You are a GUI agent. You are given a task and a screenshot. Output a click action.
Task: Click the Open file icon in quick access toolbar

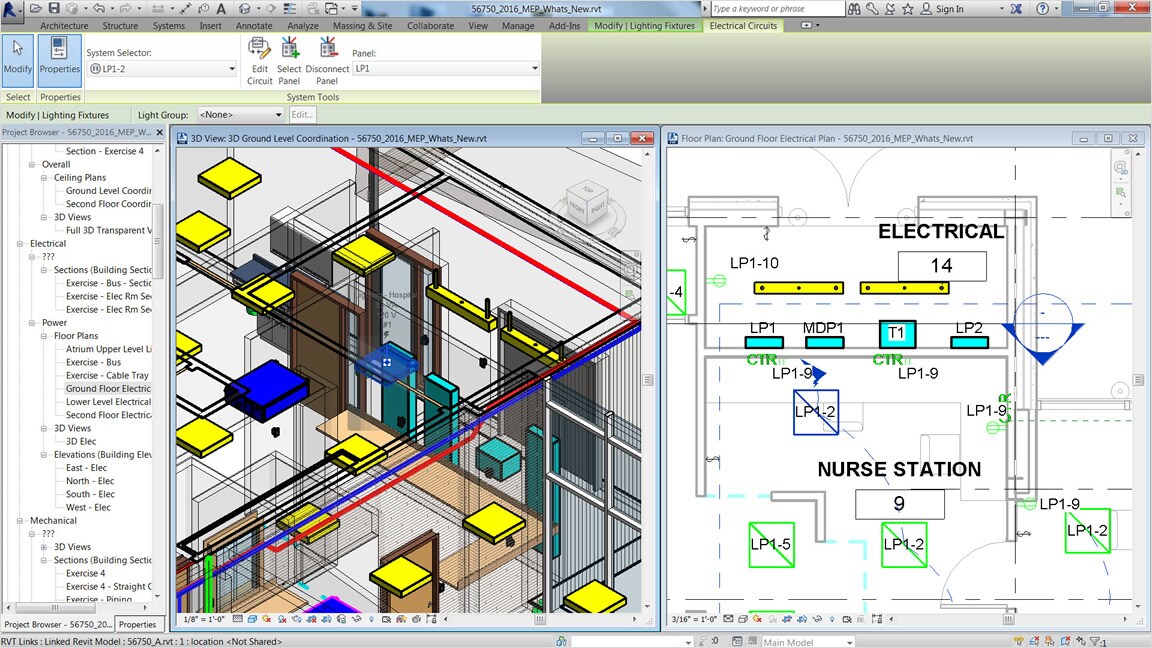tap(36, 8)
